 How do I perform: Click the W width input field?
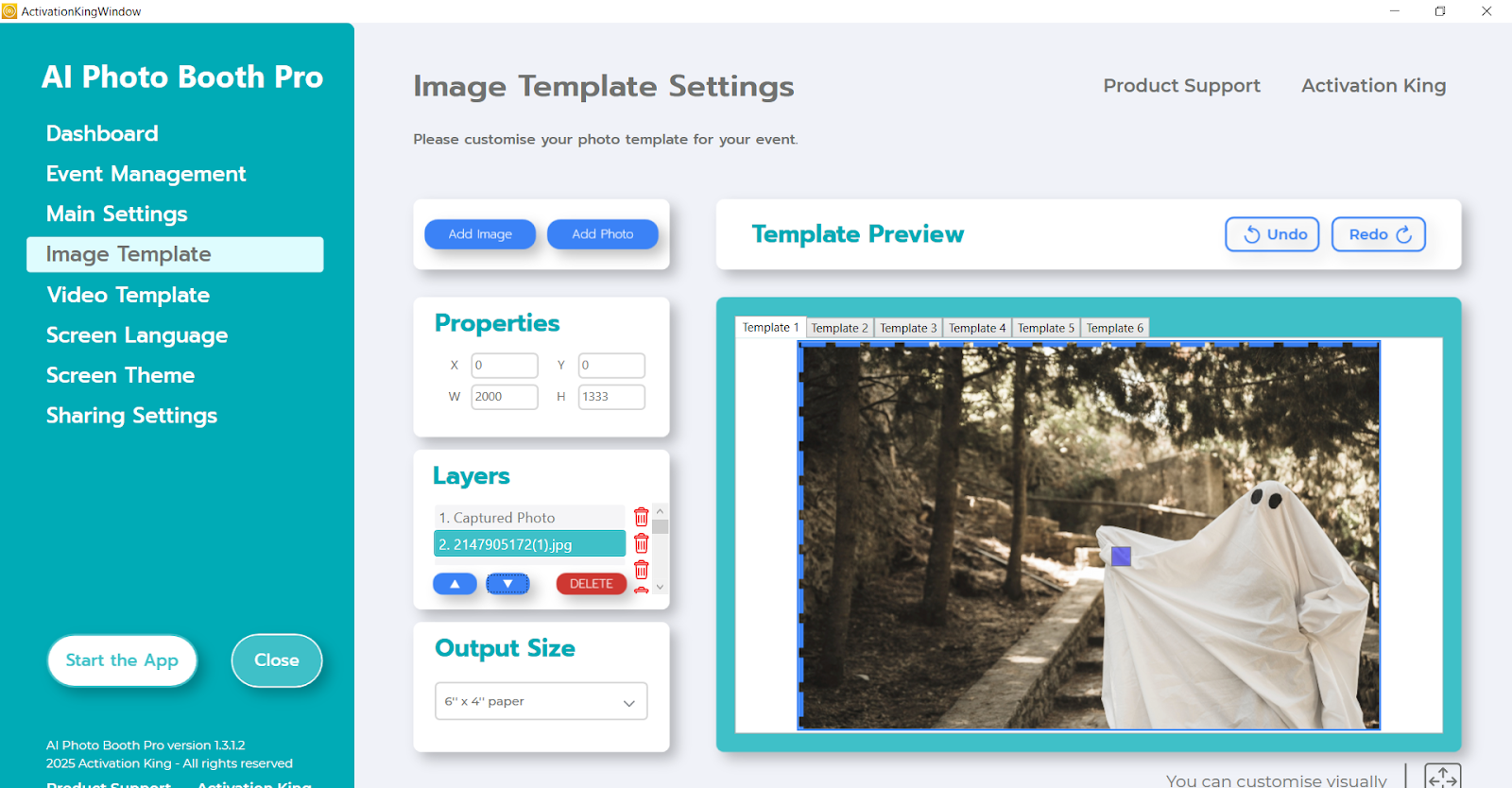click(504, 397)
